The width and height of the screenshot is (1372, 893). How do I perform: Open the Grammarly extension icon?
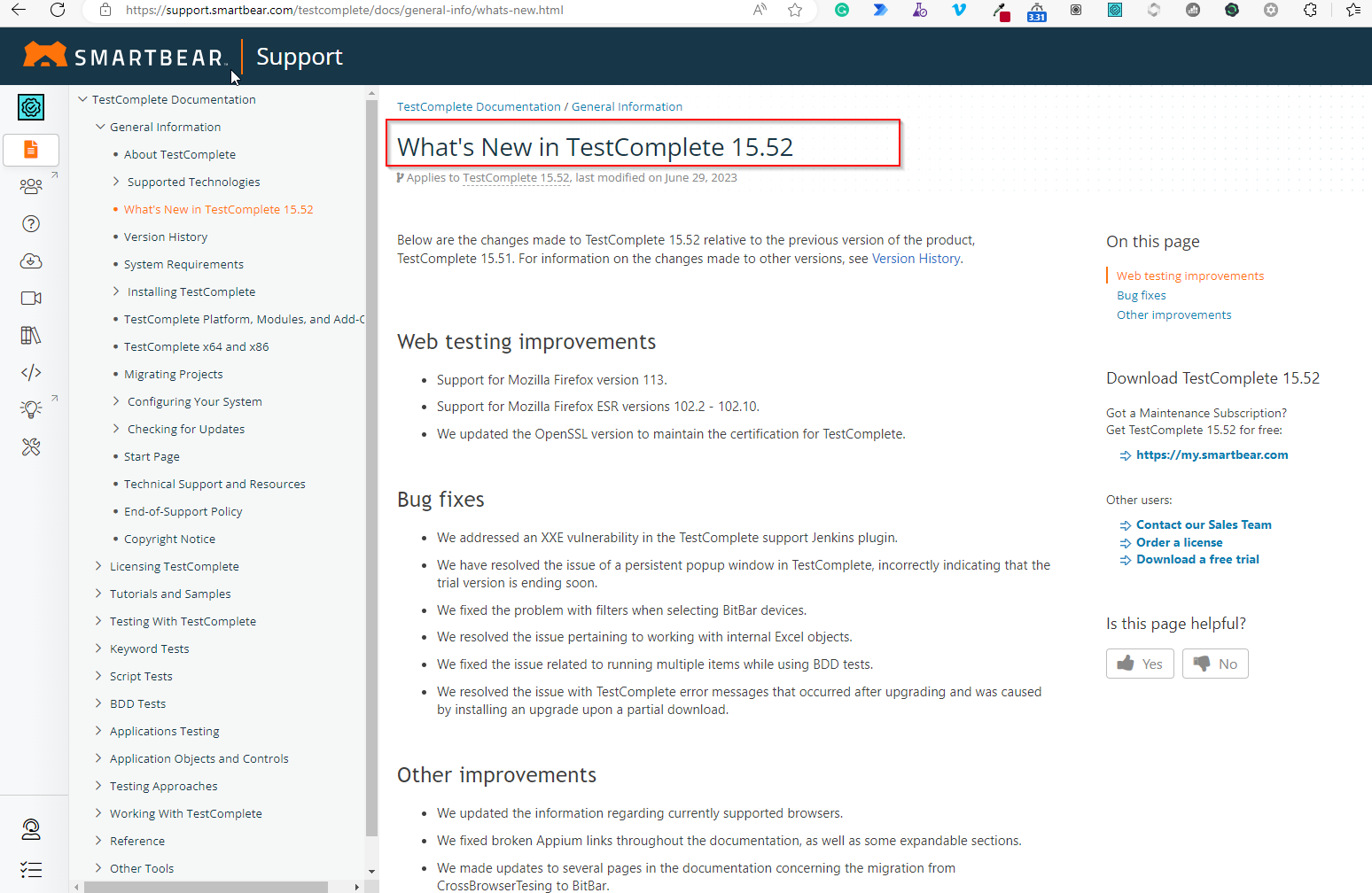[x=842, y=10]
